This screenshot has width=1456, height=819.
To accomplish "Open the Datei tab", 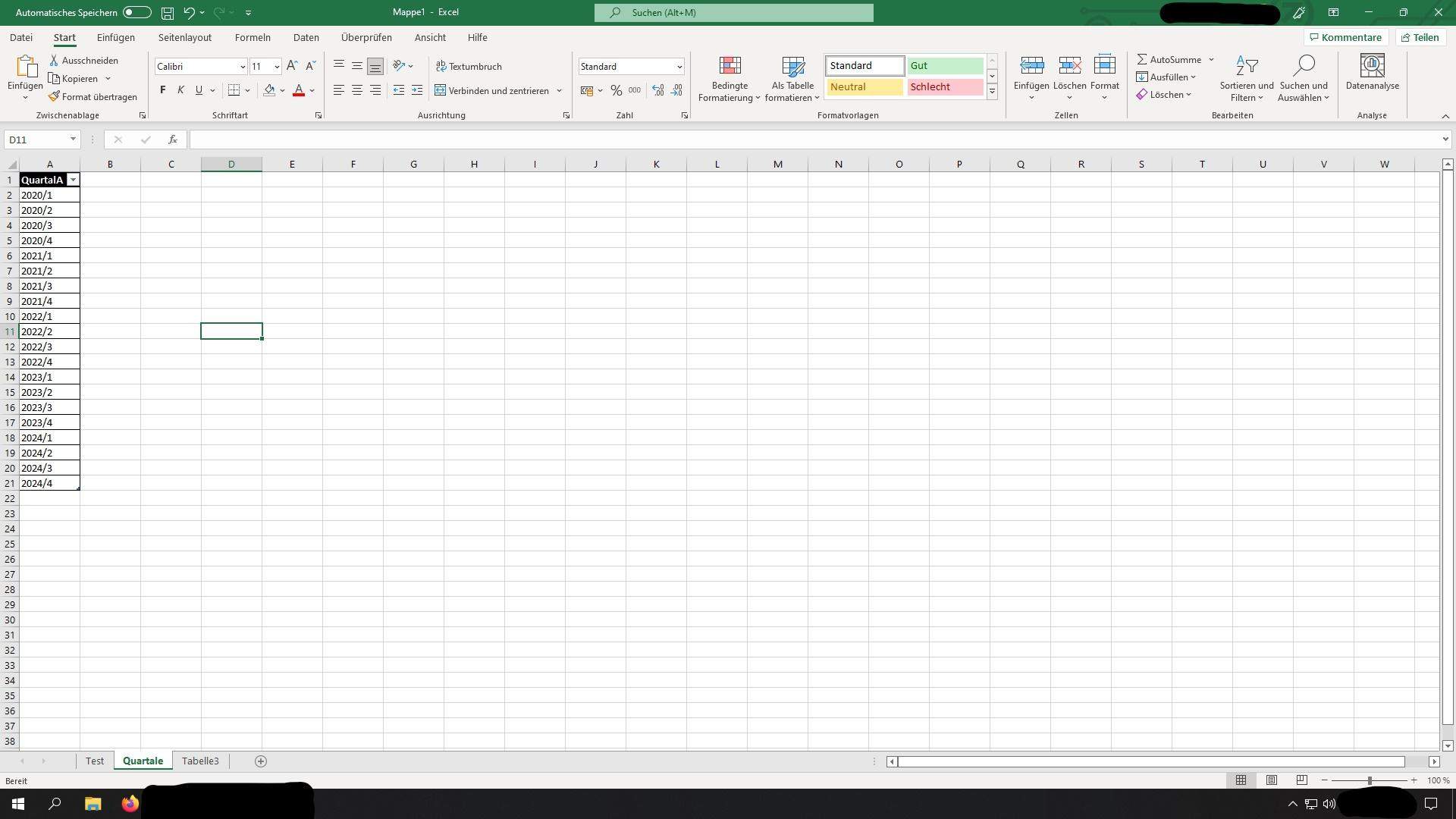I will (21, 37).
